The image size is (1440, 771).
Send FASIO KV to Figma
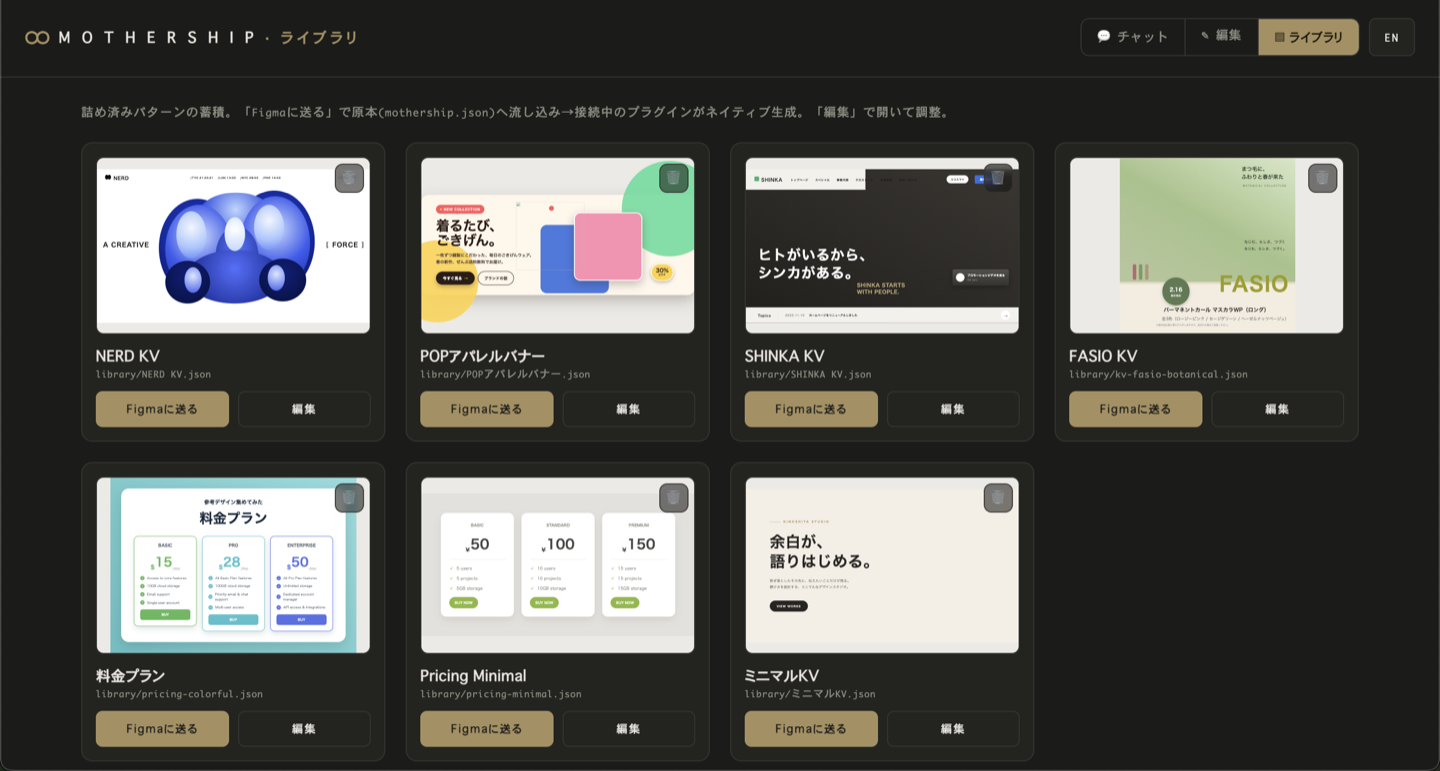1136,409
